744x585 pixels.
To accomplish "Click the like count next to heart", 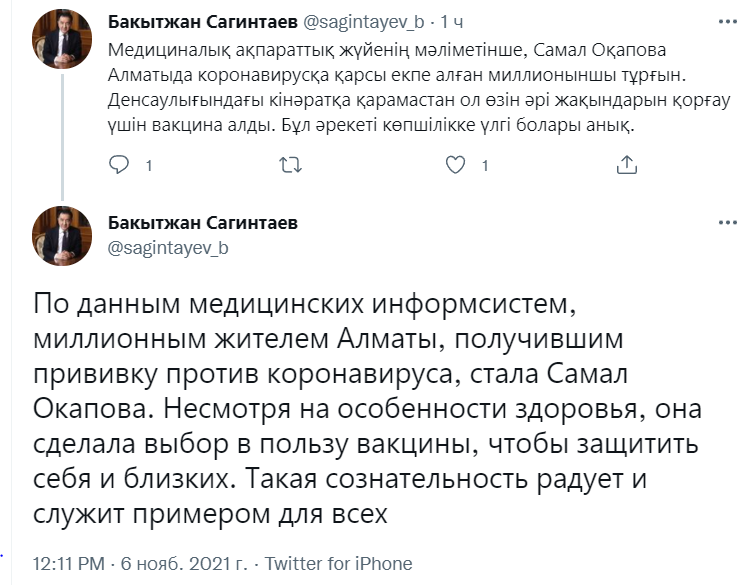I will point(485,166).
